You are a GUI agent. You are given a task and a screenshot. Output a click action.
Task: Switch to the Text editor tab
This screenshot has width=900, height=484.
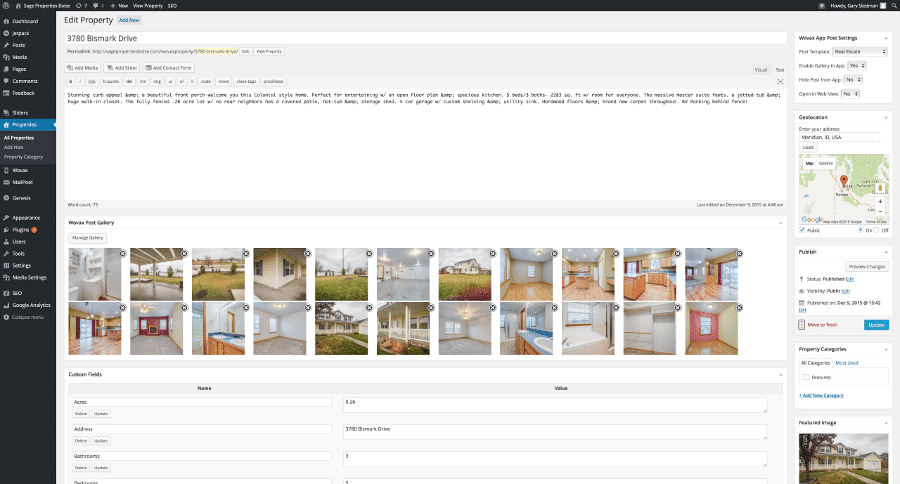point(779,69)
